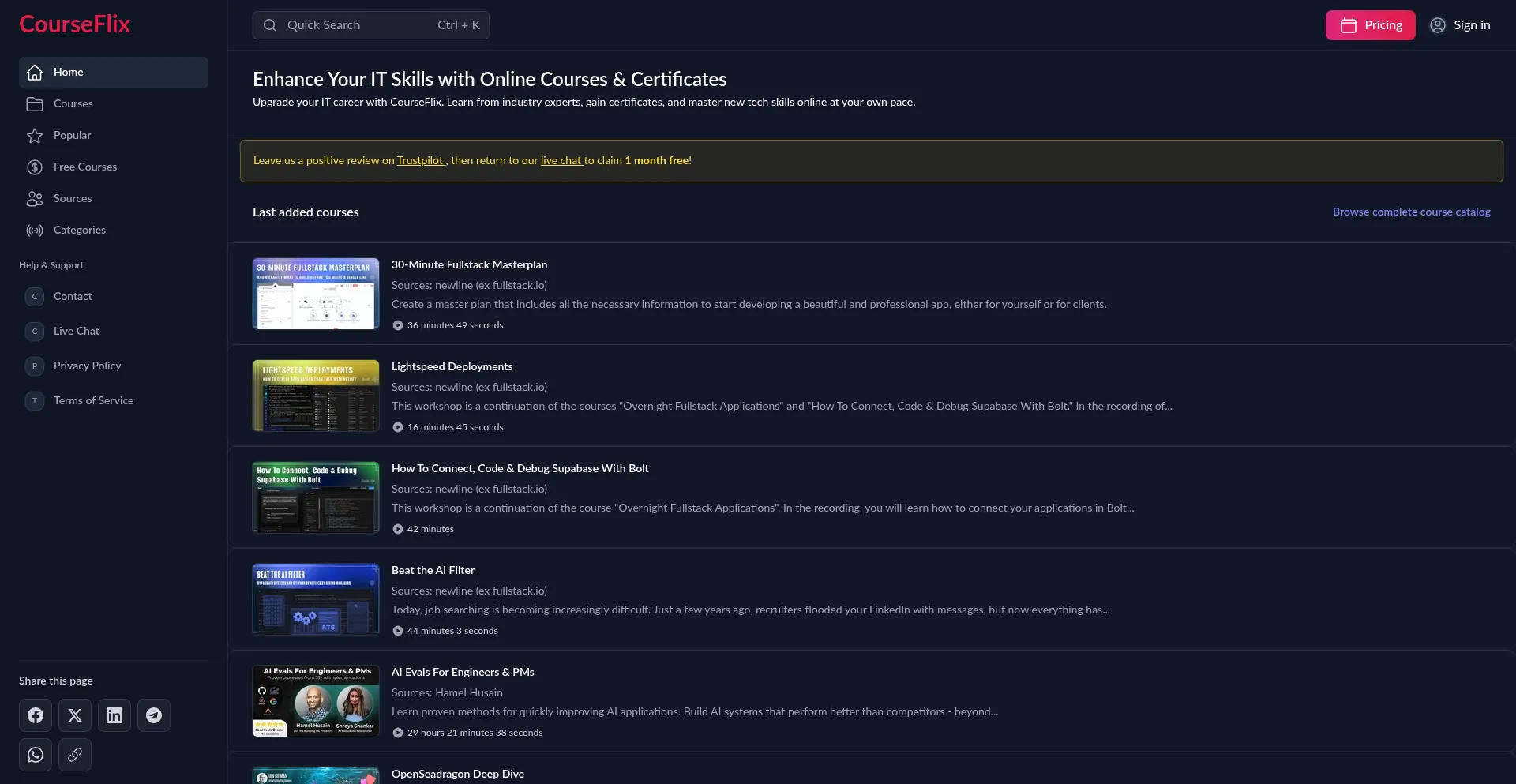Click the LinkedIn share icon
The image size is (1516, 784).
click(114, 715)
